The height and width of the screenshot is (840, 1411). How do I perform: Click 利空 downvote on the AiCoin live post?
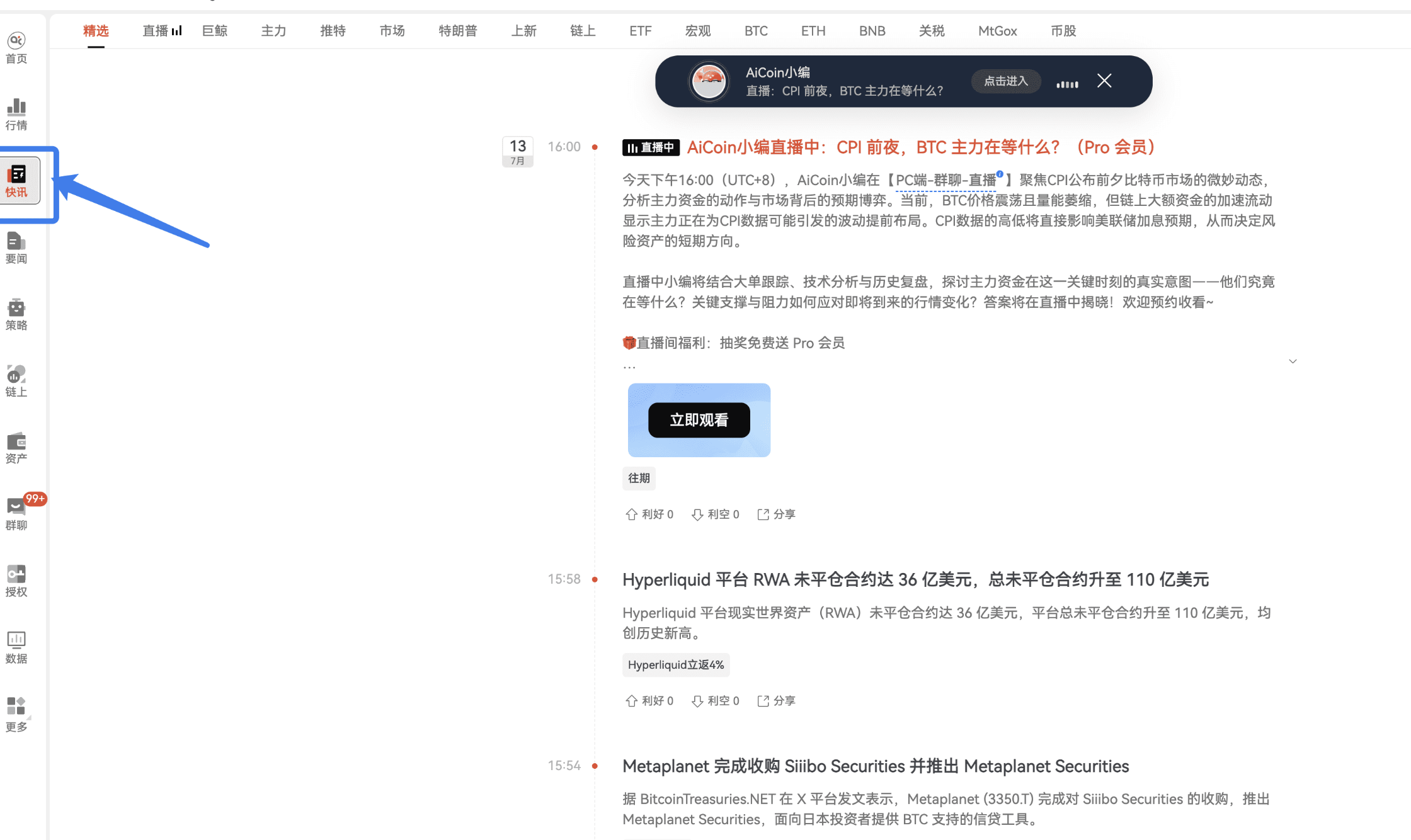click(715, 514)
